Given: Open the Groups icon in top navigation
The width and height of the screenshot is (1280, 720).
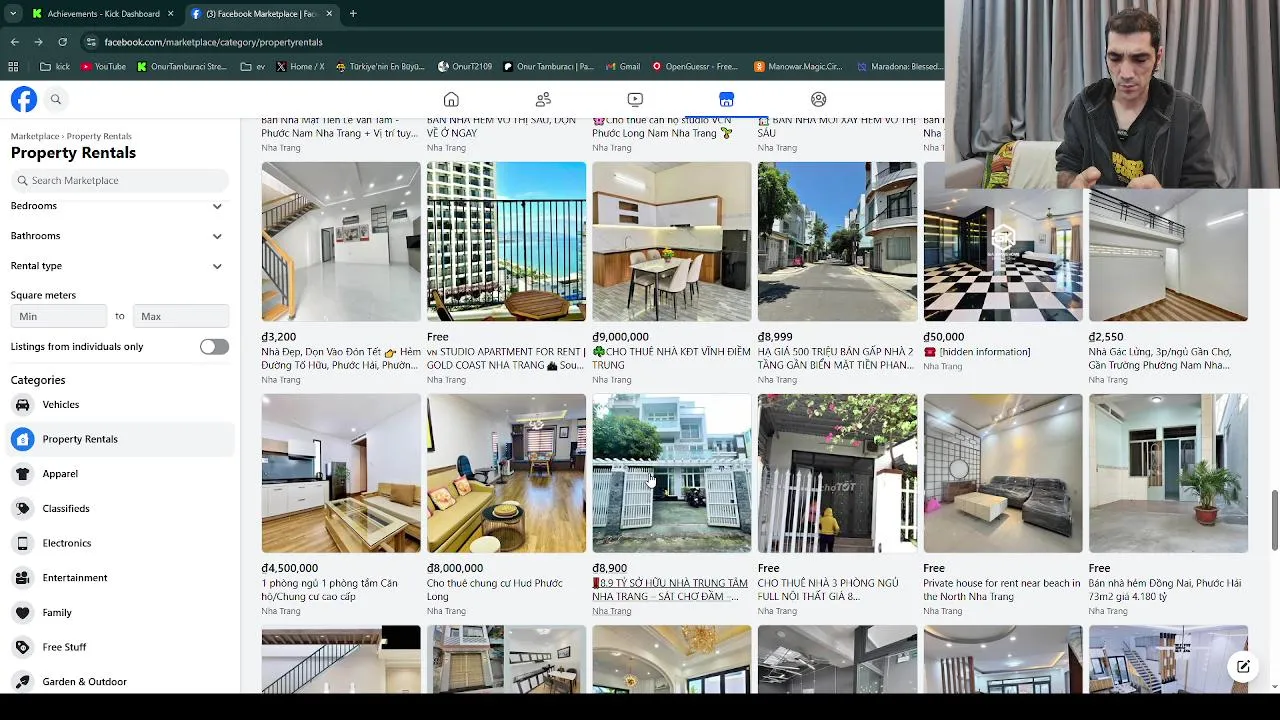Looking at the screenshot, I should [818, 99].
